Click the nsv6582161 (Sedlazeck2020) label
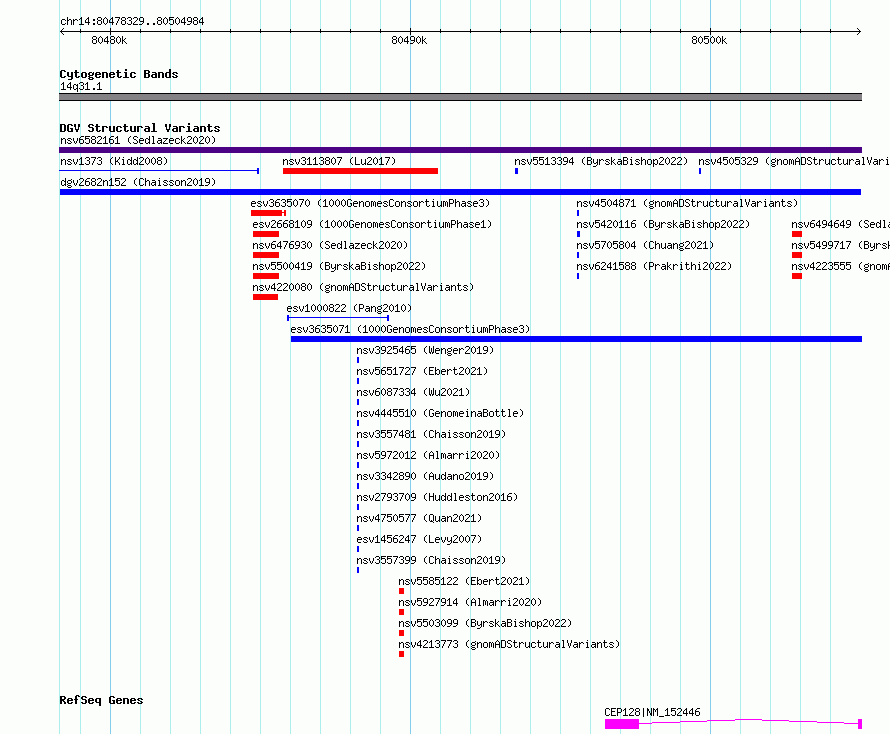 coord(138,140)
